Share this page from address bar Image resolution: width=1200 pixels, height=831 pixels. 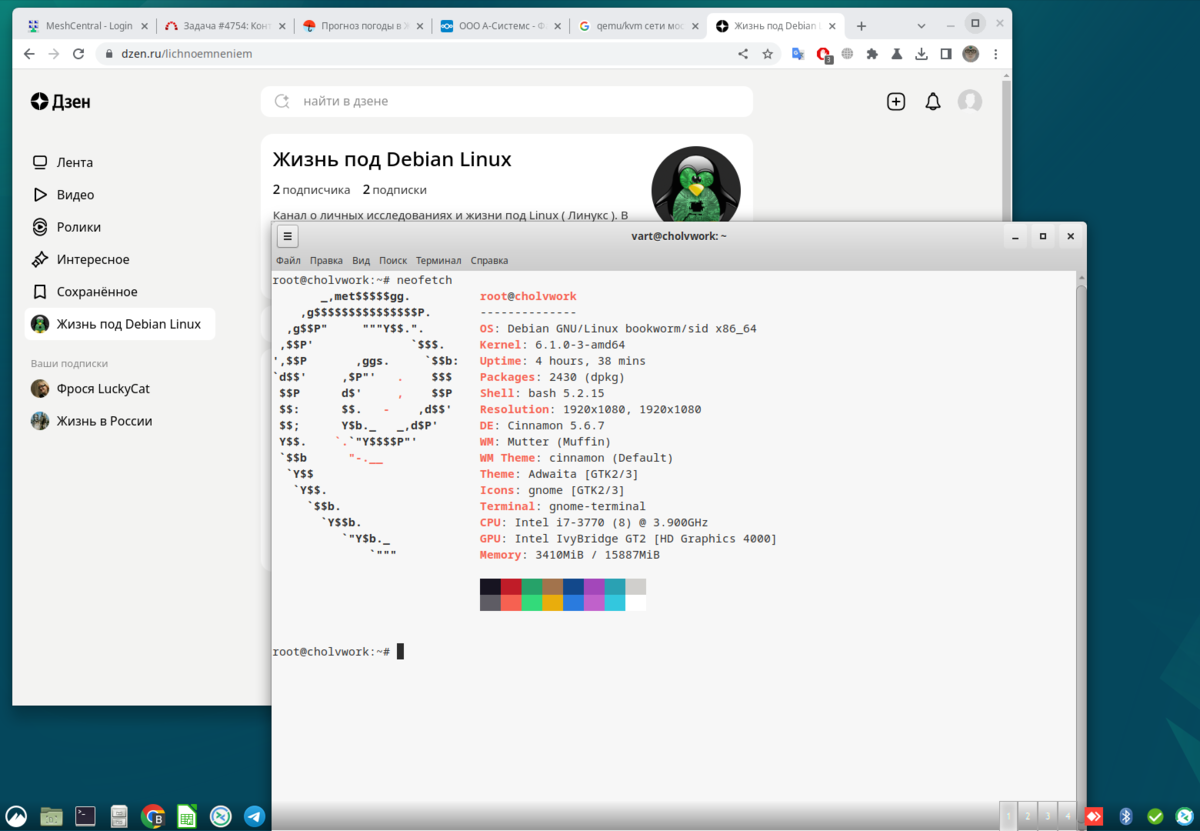pyautogui.click(x=743, y=54)
